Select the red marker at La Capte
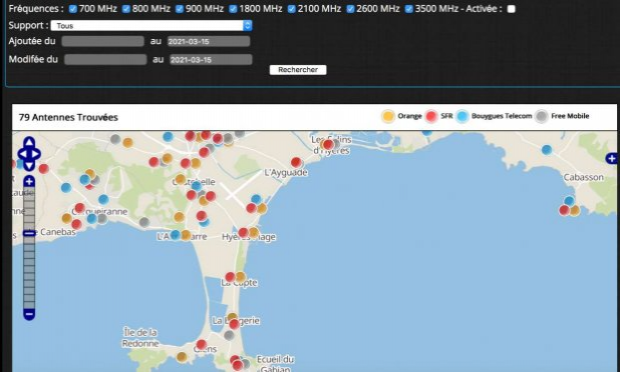The width and height of the screenshot is (620, 372). click(230, 277)
